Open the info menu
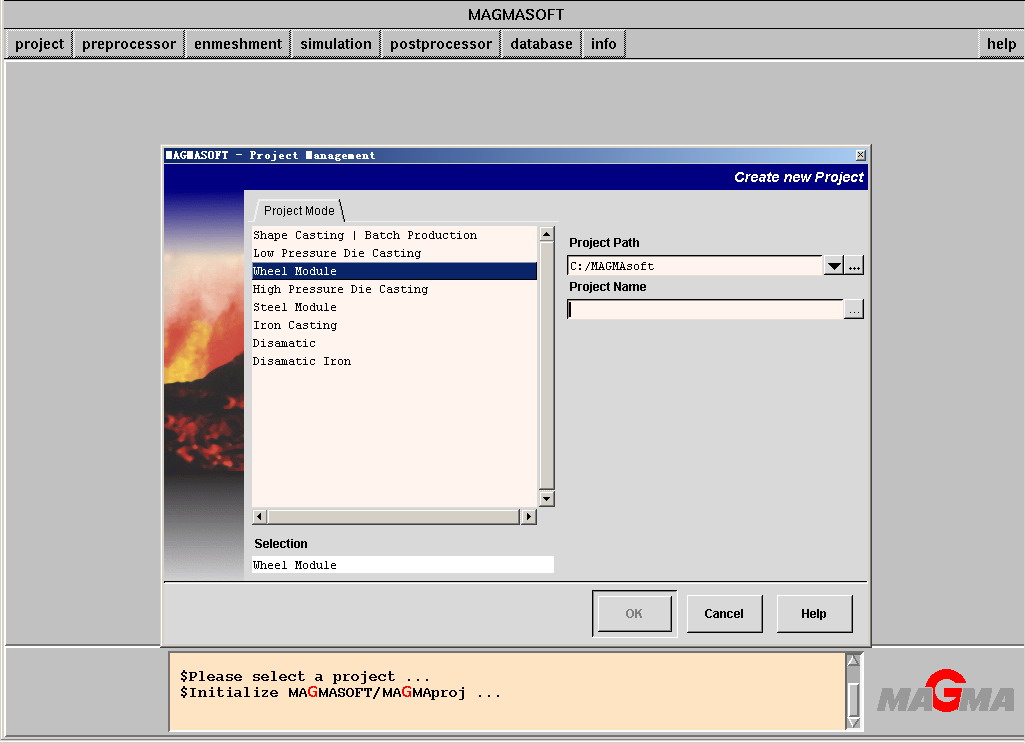This screenshot has width=1025, height=743. click(603, 44)
